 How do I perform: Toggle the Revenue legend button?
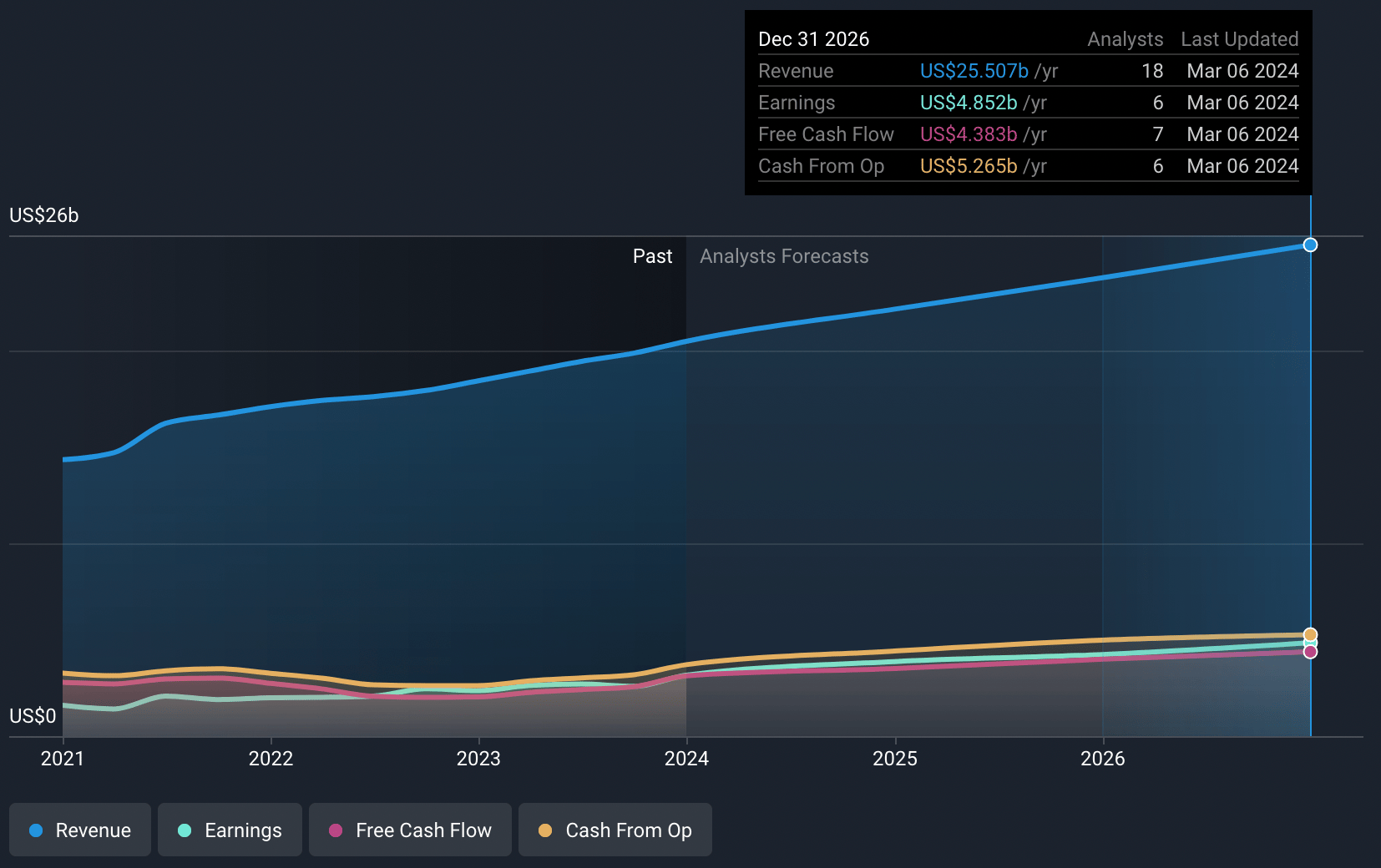(x=80, y=830)
